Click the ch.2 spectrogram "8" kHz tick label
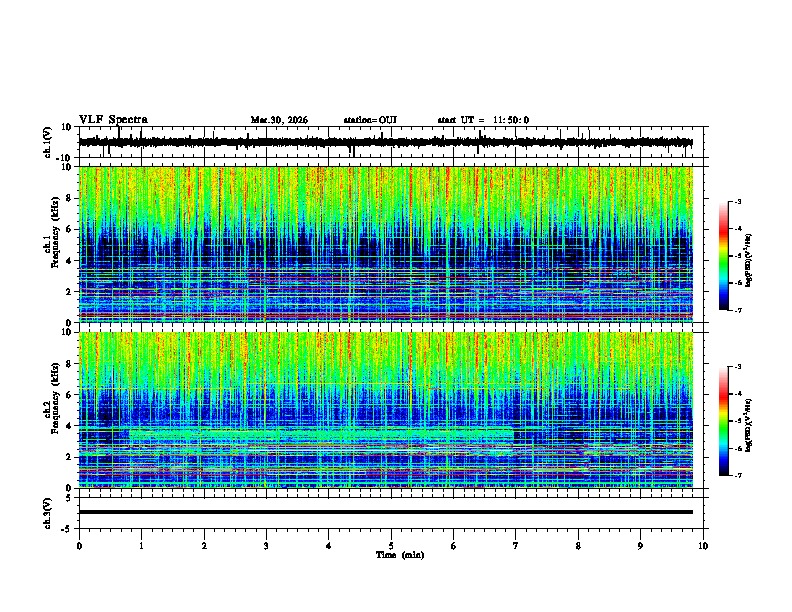792x612 pixels. coord(69,364)
